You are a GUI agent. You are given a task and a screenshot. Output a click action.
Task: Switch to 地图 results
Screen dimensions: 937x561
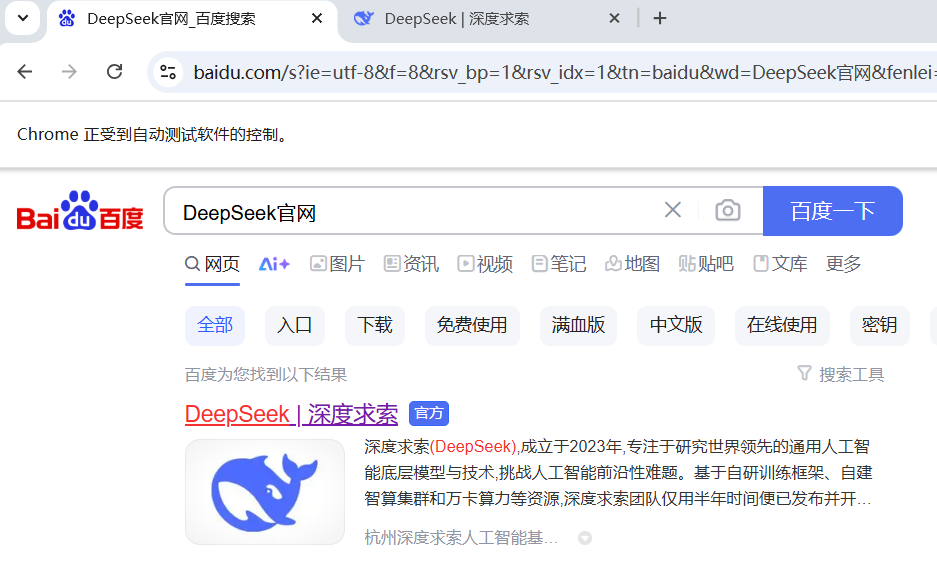click(632, 263)
